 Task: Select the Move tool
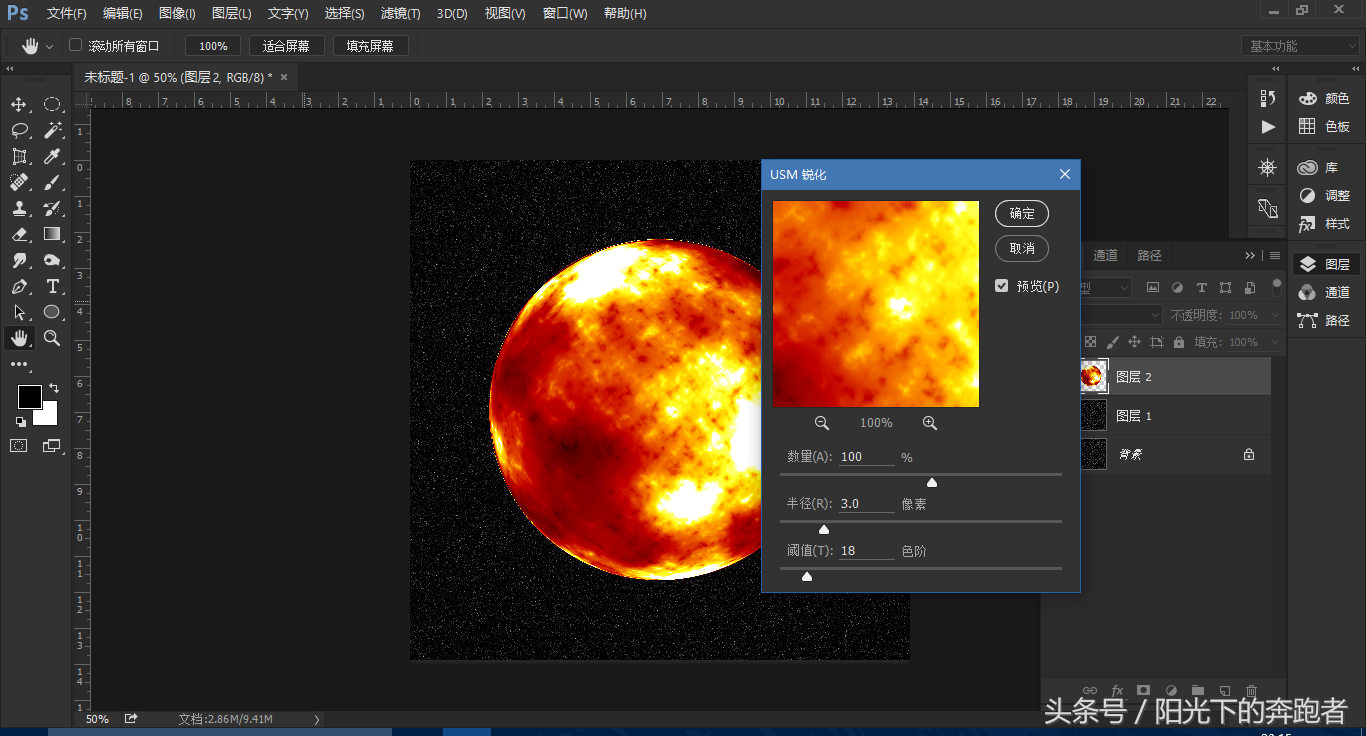coord(19,105)
